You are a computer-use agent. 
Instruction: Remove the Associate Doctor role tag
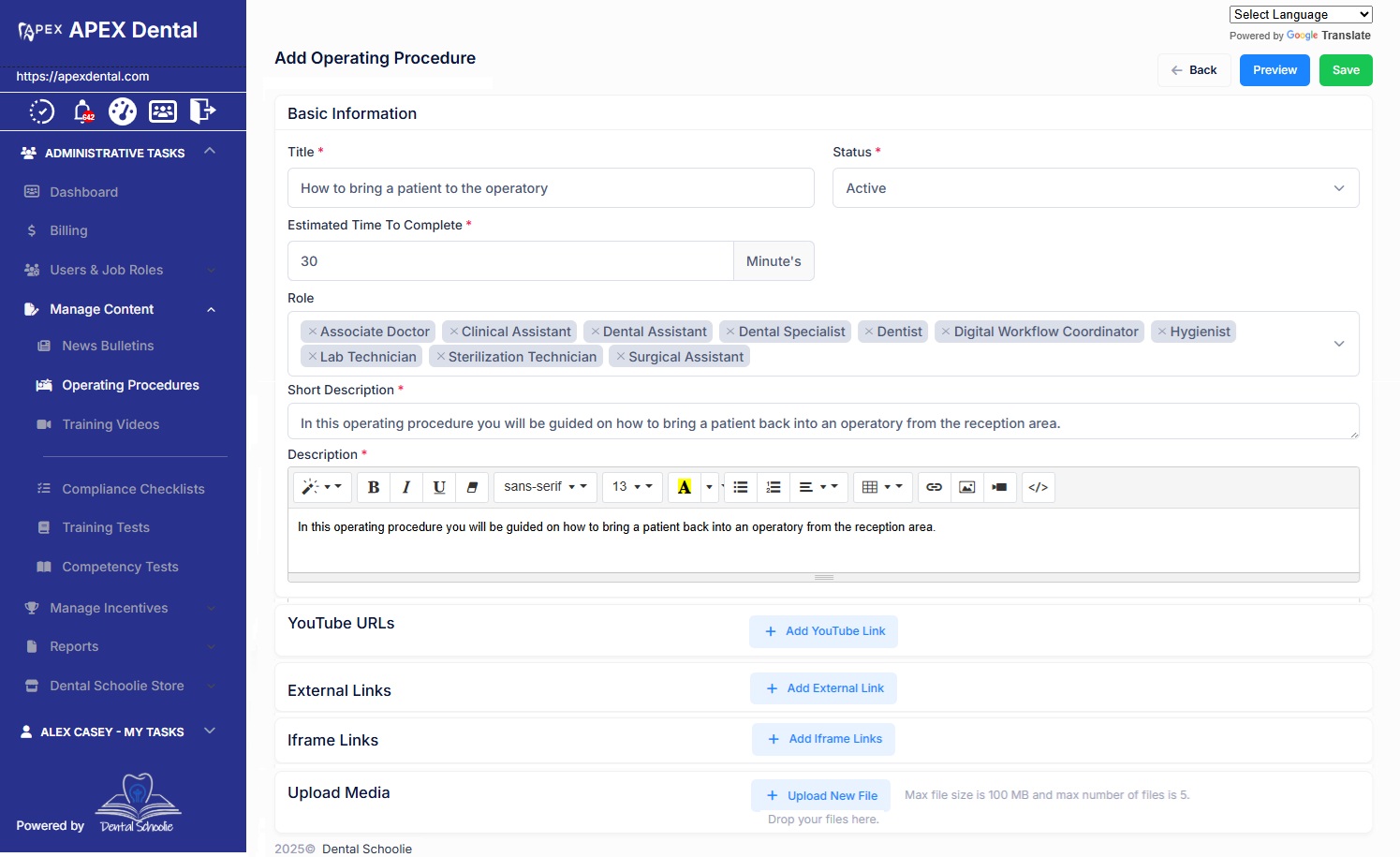[313, 332]
